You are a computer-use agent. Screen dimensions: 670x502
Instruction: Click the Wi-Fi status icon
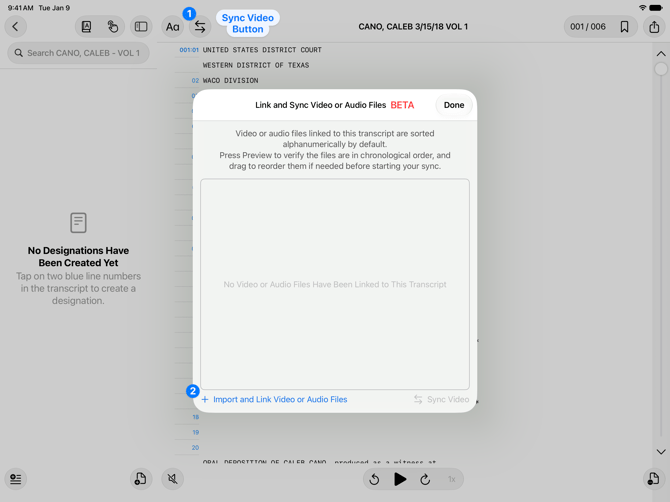tap(642, 8)
